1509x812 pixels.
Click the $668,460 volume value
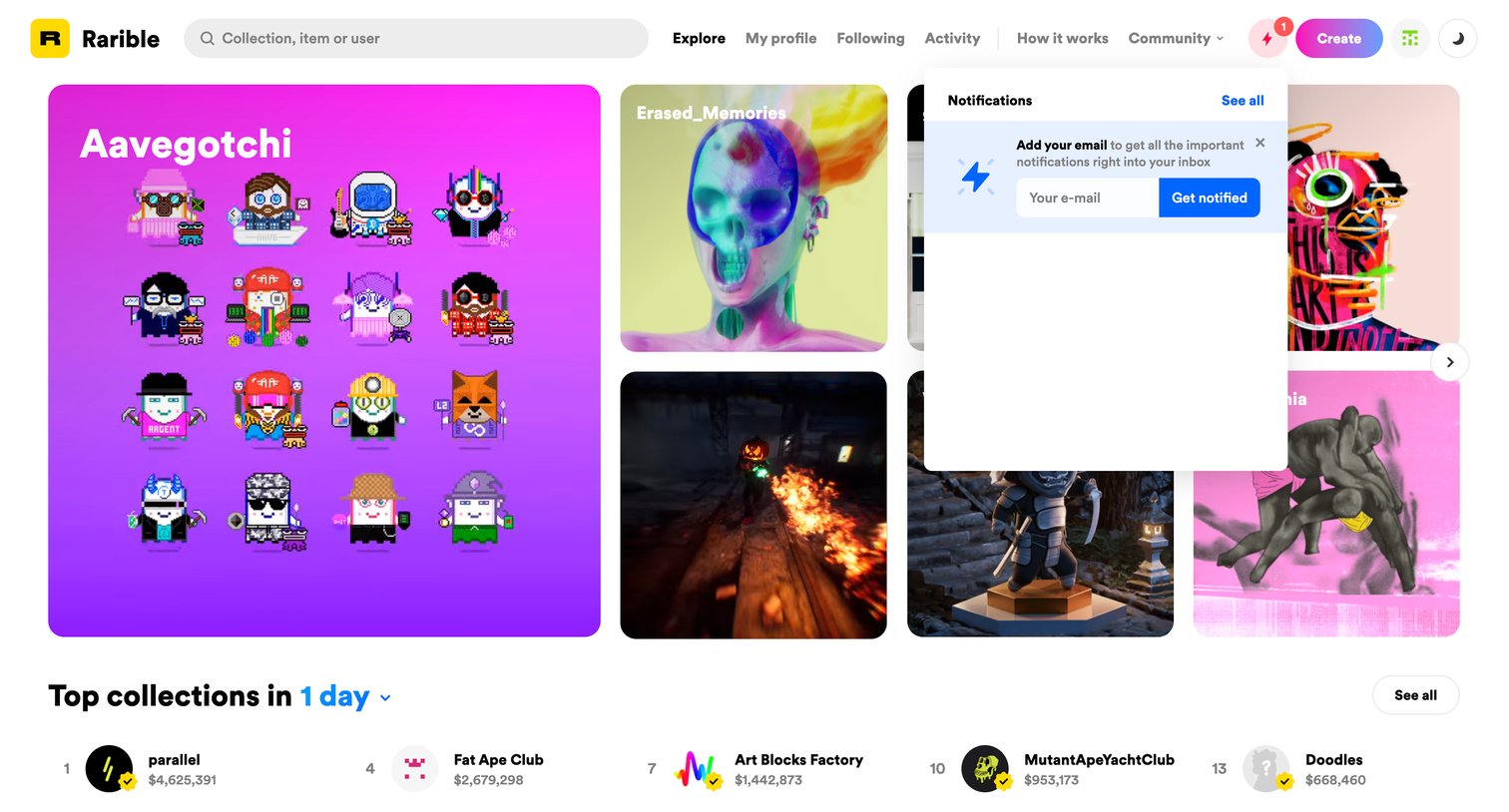[x=1335, y=780]
